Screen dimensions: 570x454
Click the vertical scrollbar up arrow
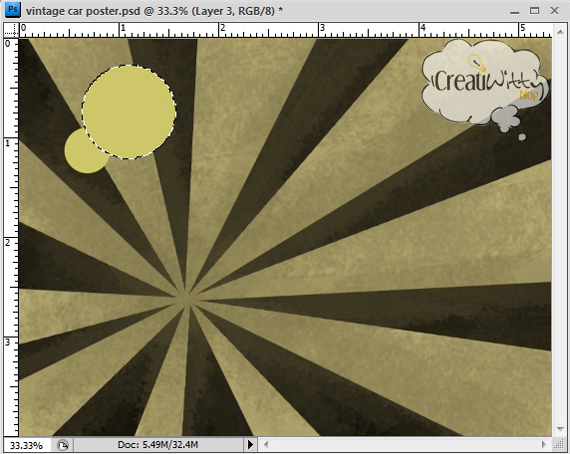[x=559, y=32]
